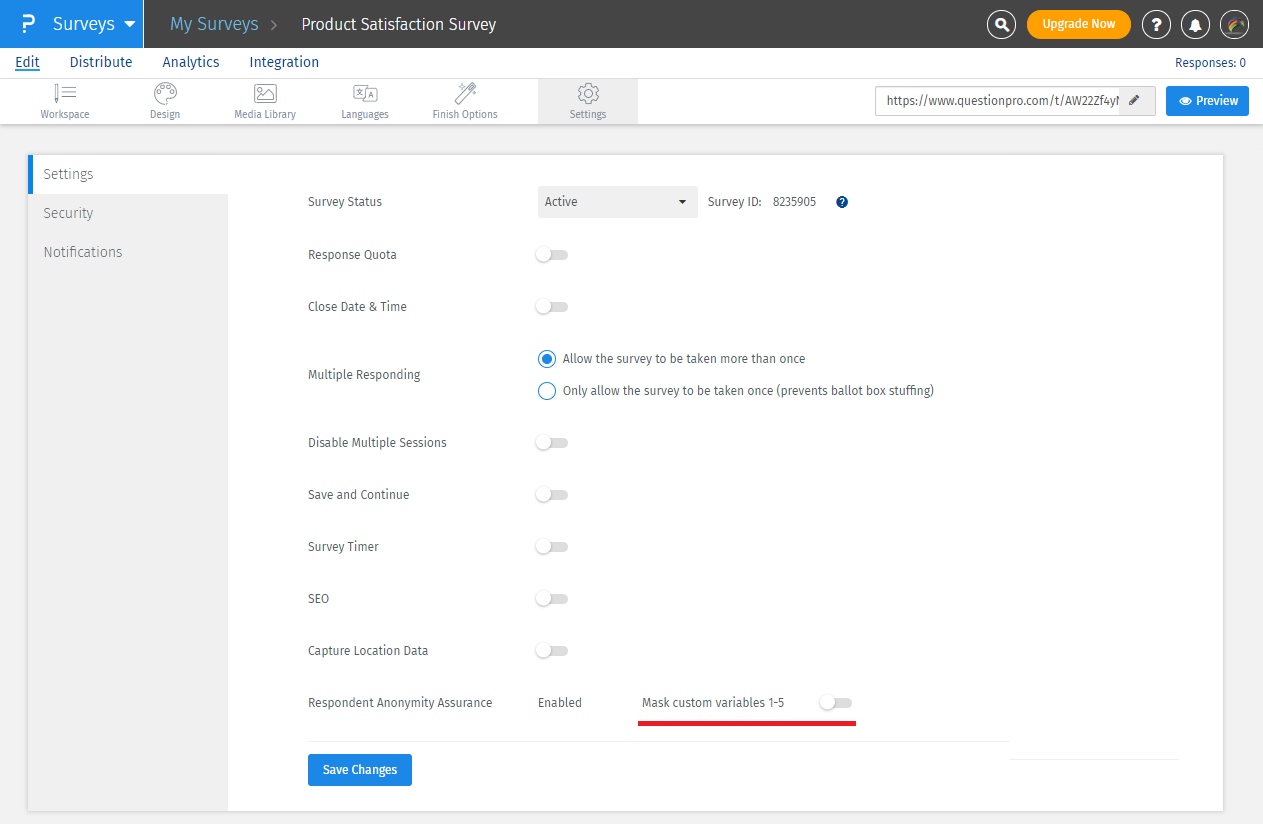Turn on the Survey Timer
This screenshot has width=1263, height=824.
coord(551,546)
